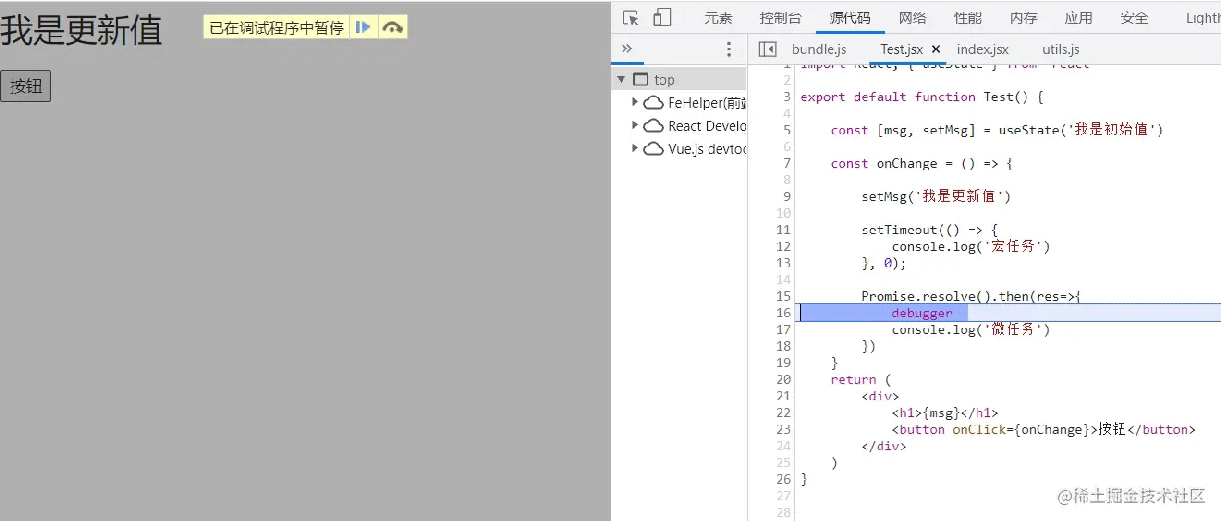Toggle device toolbar icon

662,18
